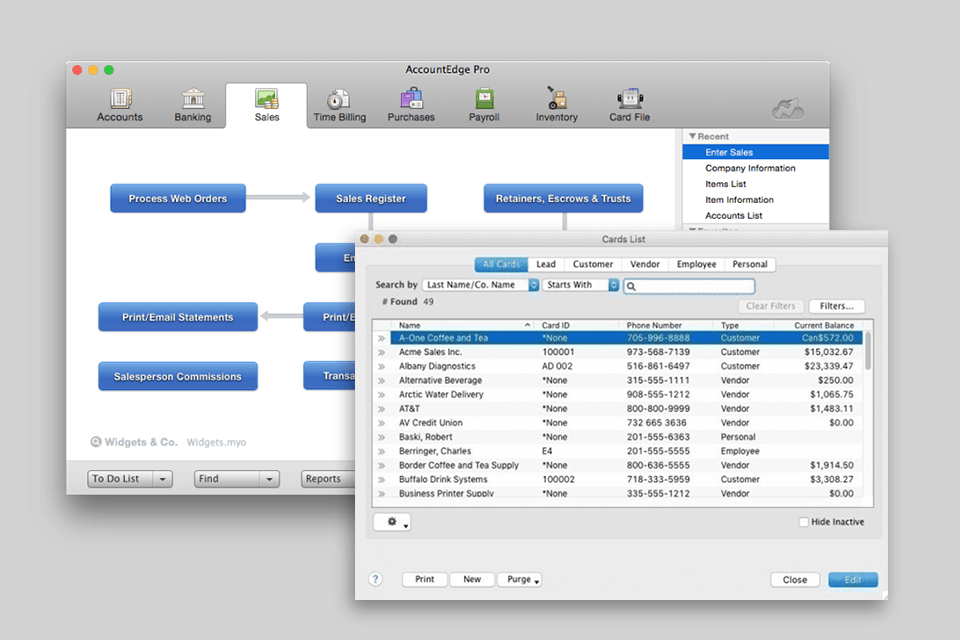Select Item Information in Recent list
The image size is (960, 640).
756,200
